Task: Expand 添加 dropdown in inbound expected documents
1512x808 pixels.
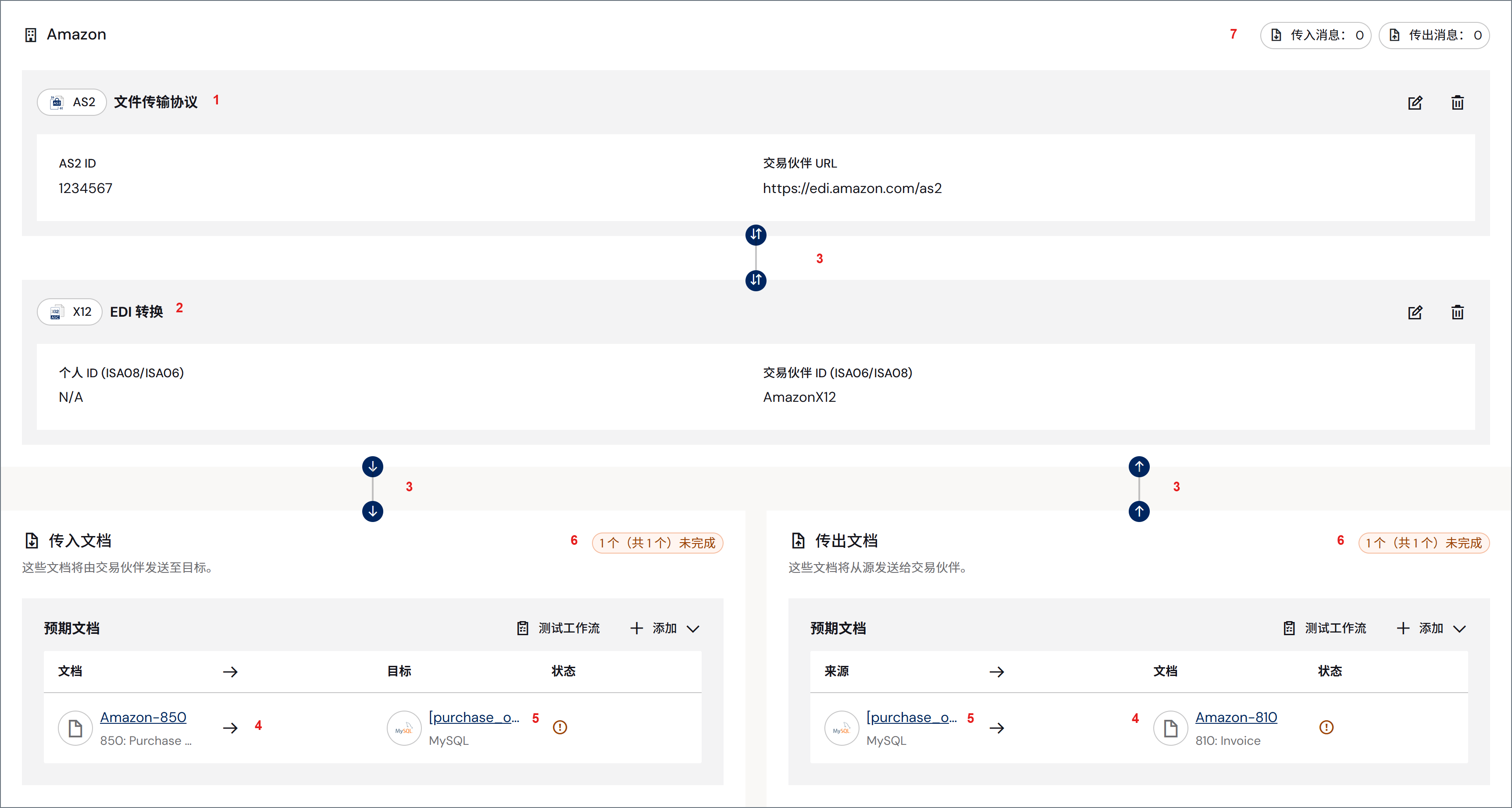Action: [665, 628]
